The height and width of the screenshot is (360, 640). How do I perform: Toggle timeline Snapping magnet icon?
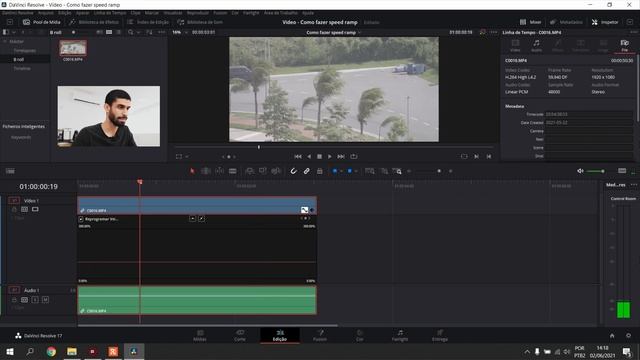click(x=293, y=171)
